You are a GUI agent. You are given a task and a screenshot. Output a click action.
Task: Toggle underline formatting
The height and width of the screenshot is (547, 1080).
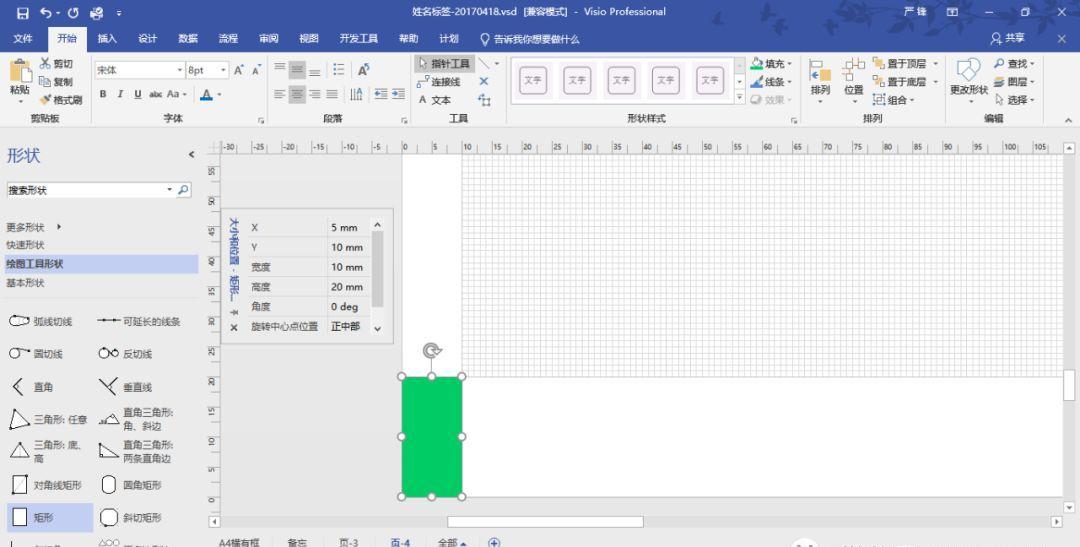click(x=137, y=94)
